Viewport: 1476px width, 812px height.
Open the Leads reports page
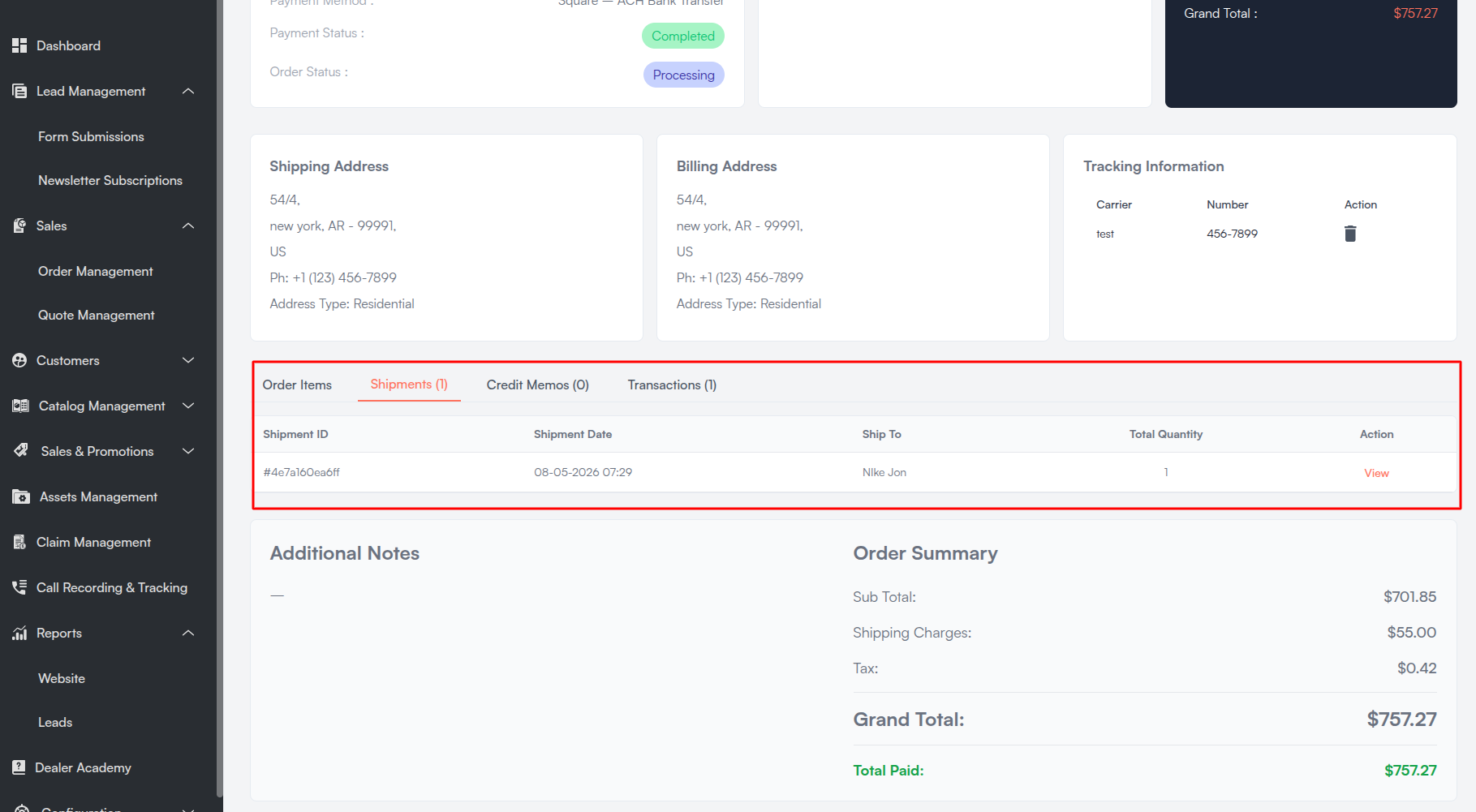point(55,722)
